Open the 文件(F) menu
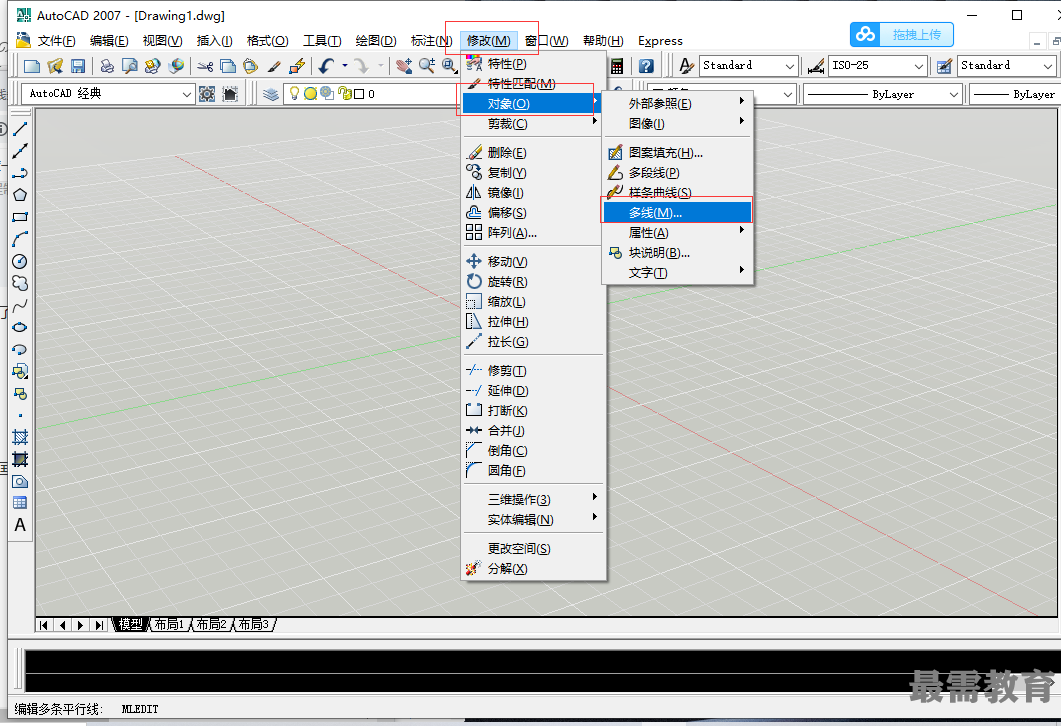Viewport: 1061px width, 726px height. (56, 41)
